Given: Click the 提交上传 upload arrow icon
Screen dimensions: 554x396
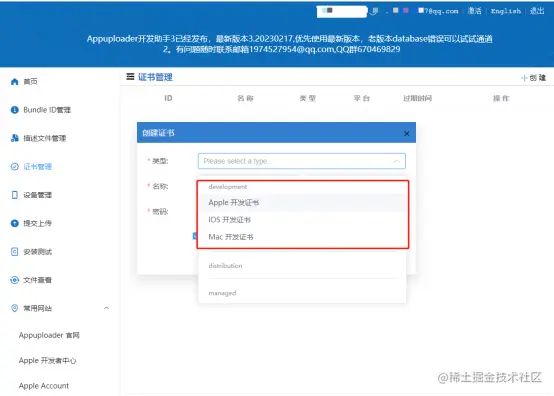Looking at the screenshot, I should (x=14, y=223).
